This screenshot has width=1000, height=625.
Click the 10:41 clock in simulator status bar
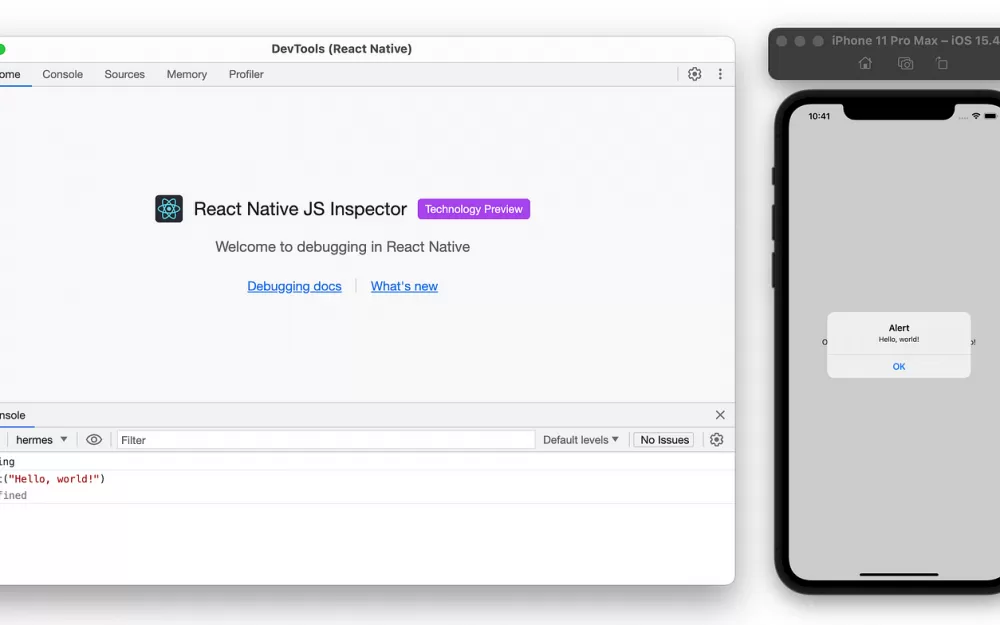point(820,116)
